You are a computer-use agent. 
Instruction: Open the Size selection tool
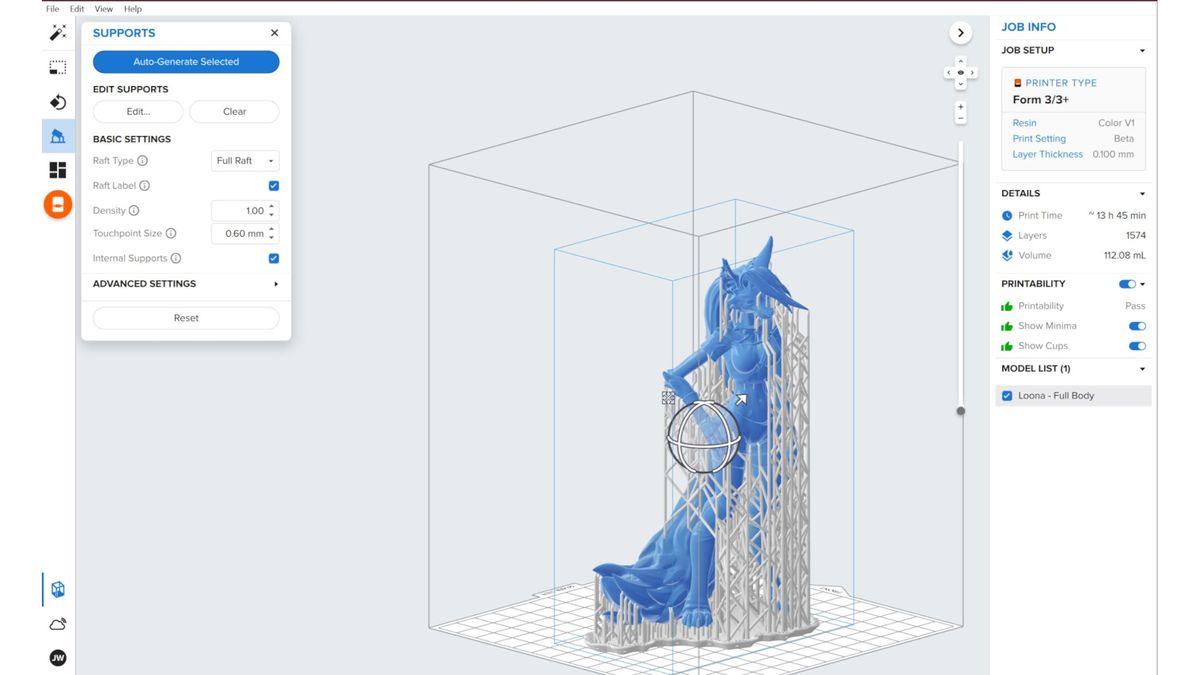point(57,66)
